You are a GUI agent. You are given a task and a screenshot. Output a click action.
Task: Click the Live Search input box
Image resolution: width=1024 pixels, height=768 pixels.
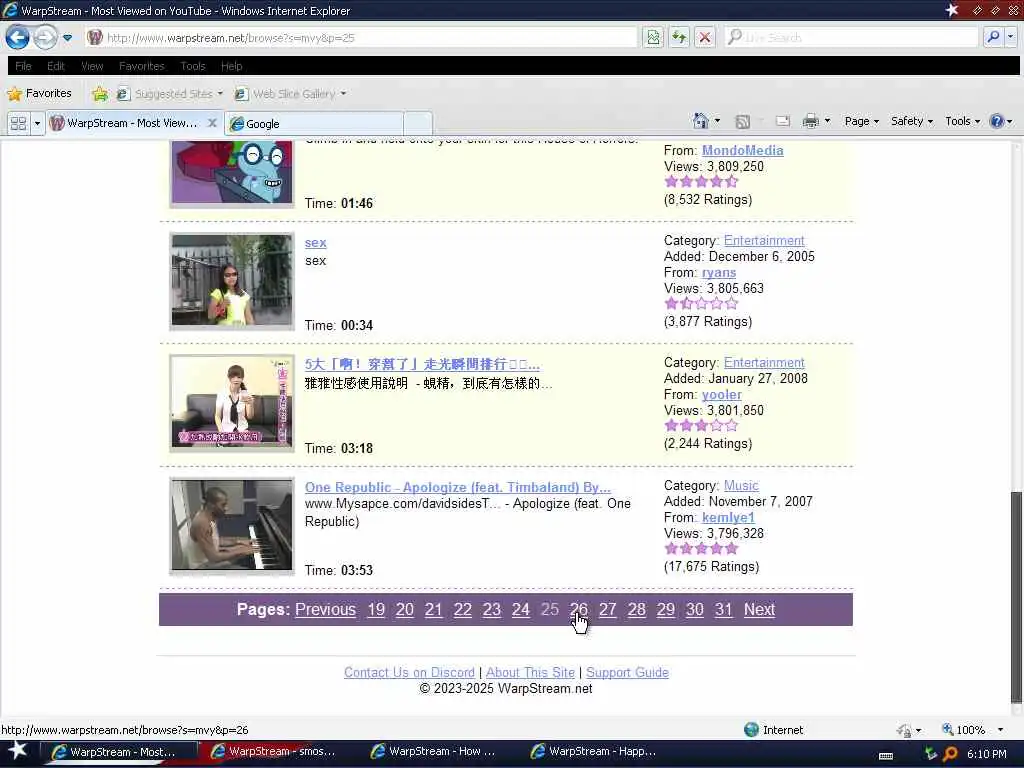point(852,37)
